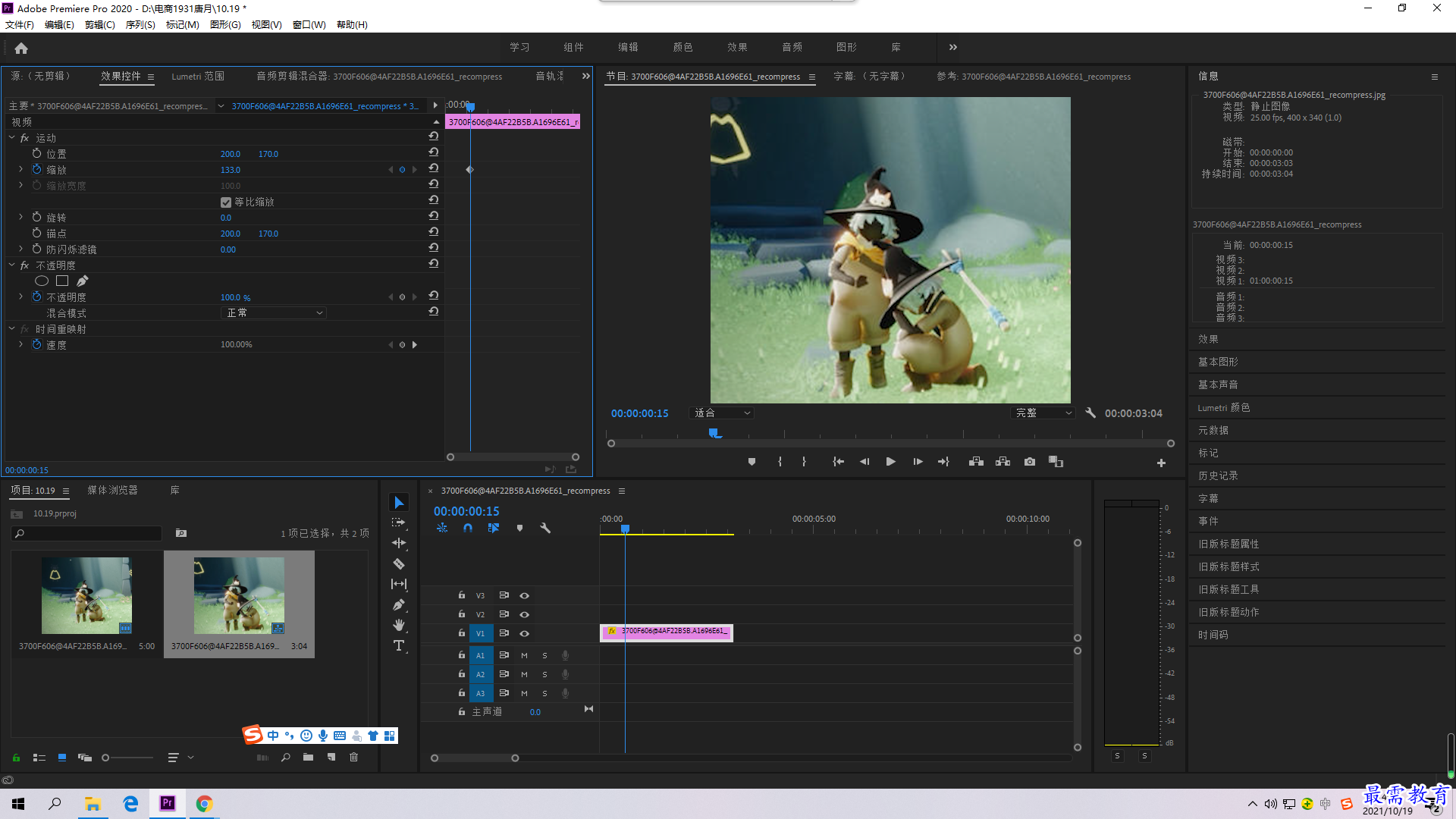This screenshot has width=1456, height=819.
Task: Click delete trash icon in project panel
Action: [353, 758]
